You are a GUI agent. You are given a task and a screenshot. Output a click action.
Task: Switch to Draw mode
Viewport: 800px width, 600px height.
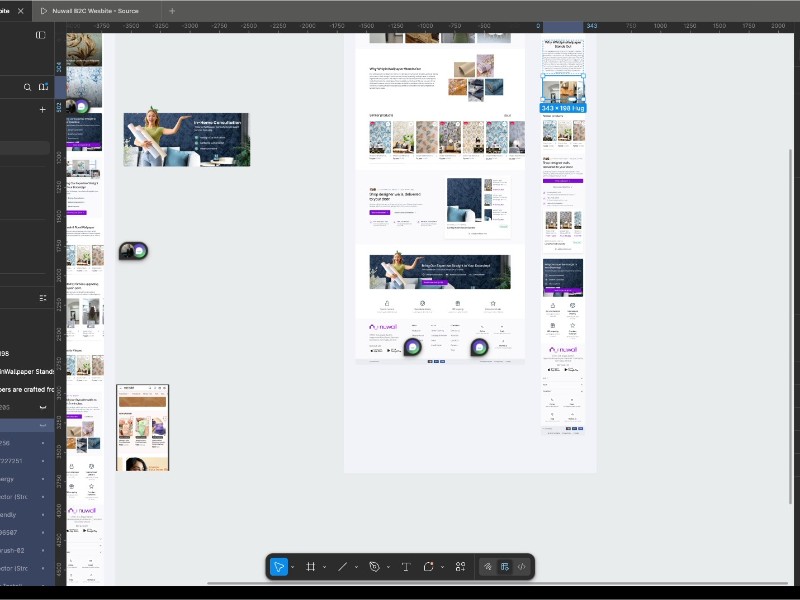(488, 567)
